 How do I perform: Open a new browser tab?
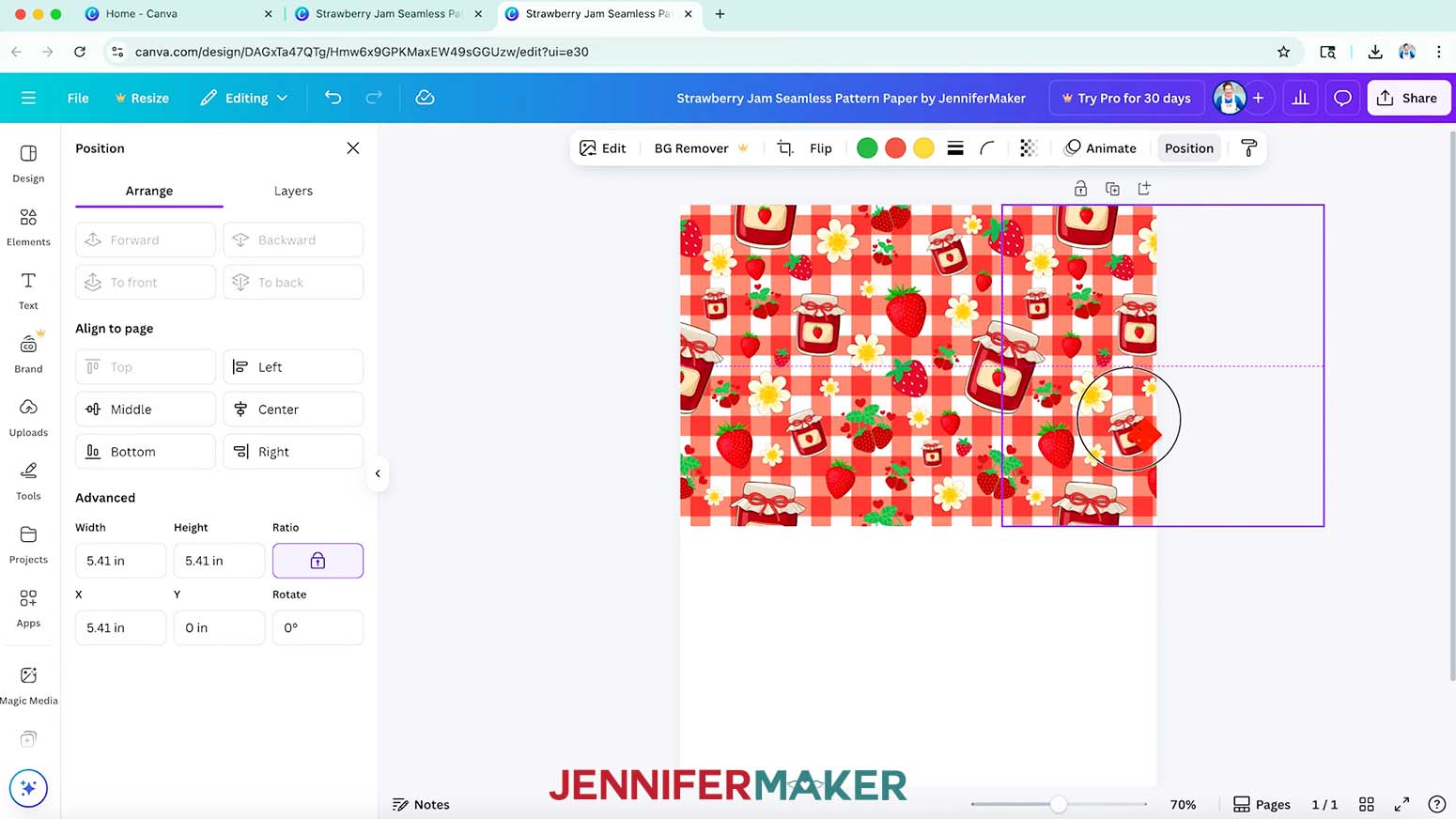tap(720, 14)
